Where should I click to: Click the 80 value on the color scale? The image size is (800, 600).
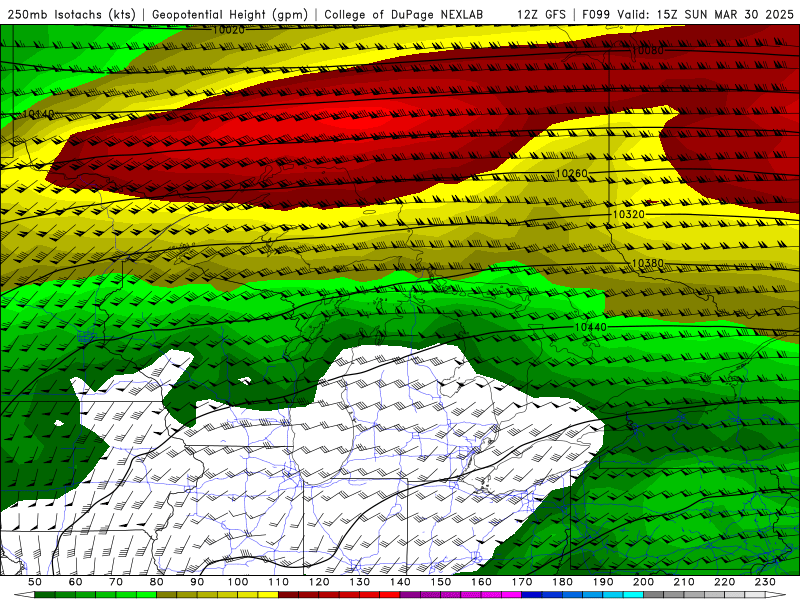click(157, 582)
